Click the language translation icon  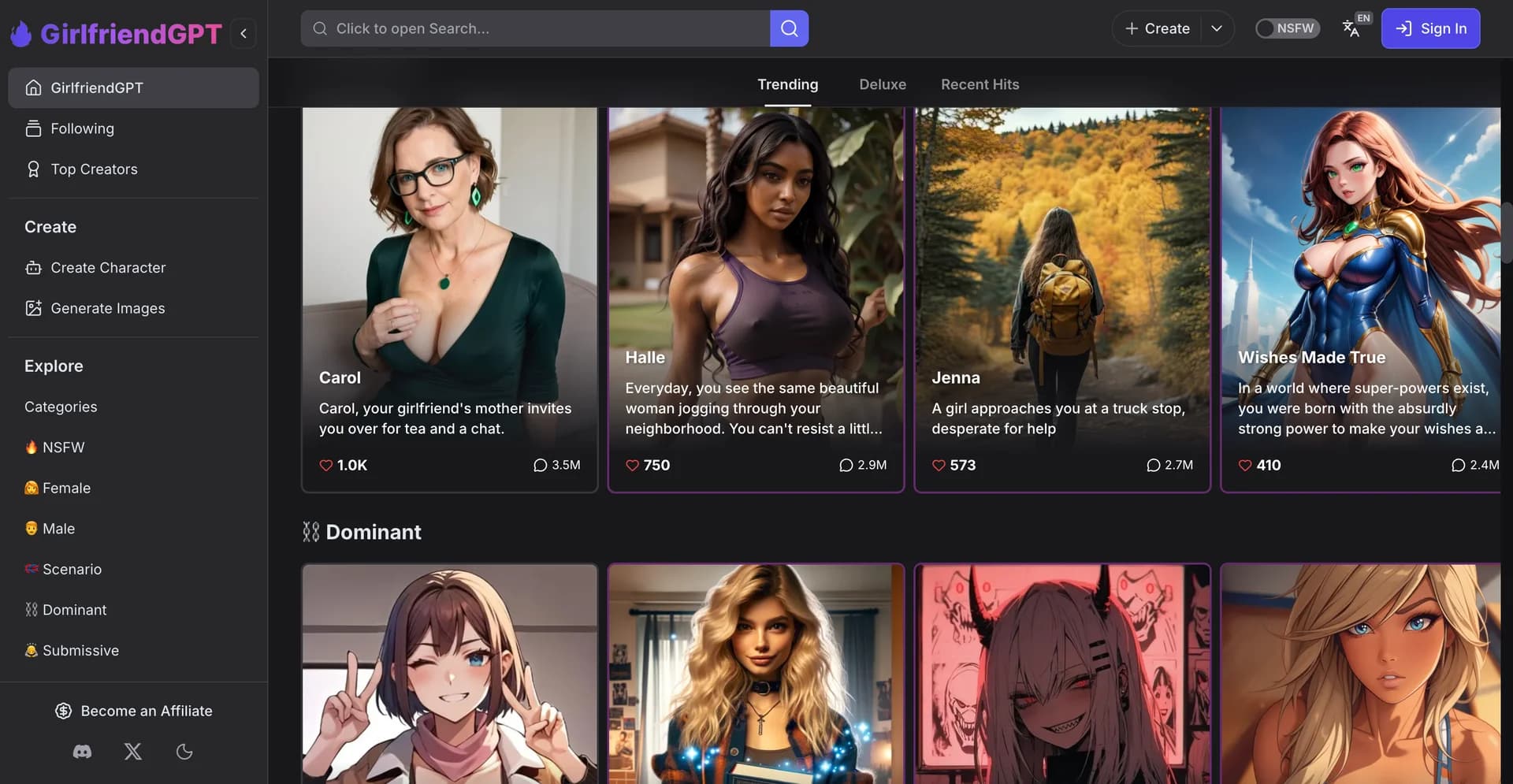pyautogui.click(x=1351, y=28)
